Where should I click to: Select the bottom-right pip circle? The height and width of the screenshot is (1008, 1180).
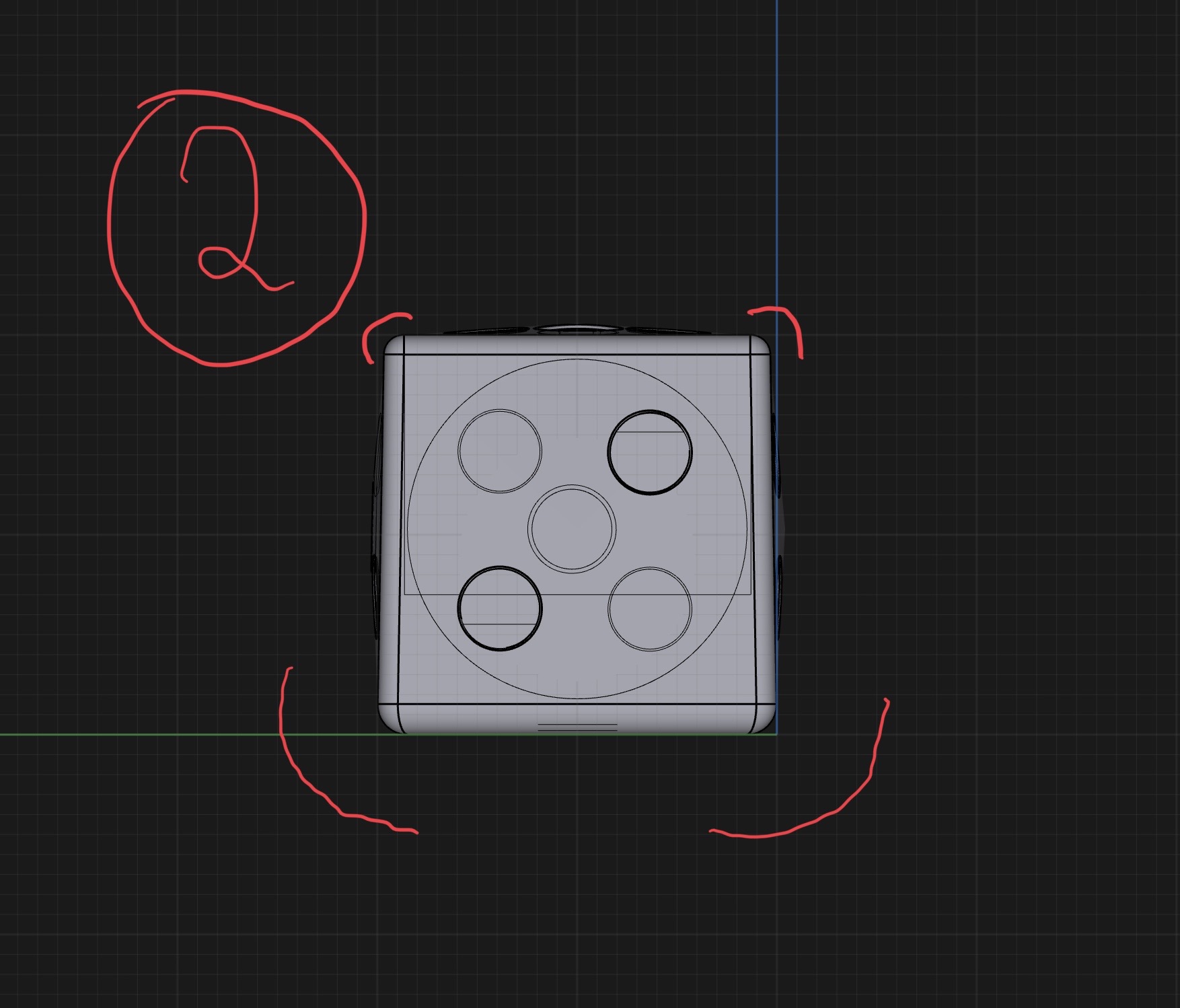tap(650, 609)
